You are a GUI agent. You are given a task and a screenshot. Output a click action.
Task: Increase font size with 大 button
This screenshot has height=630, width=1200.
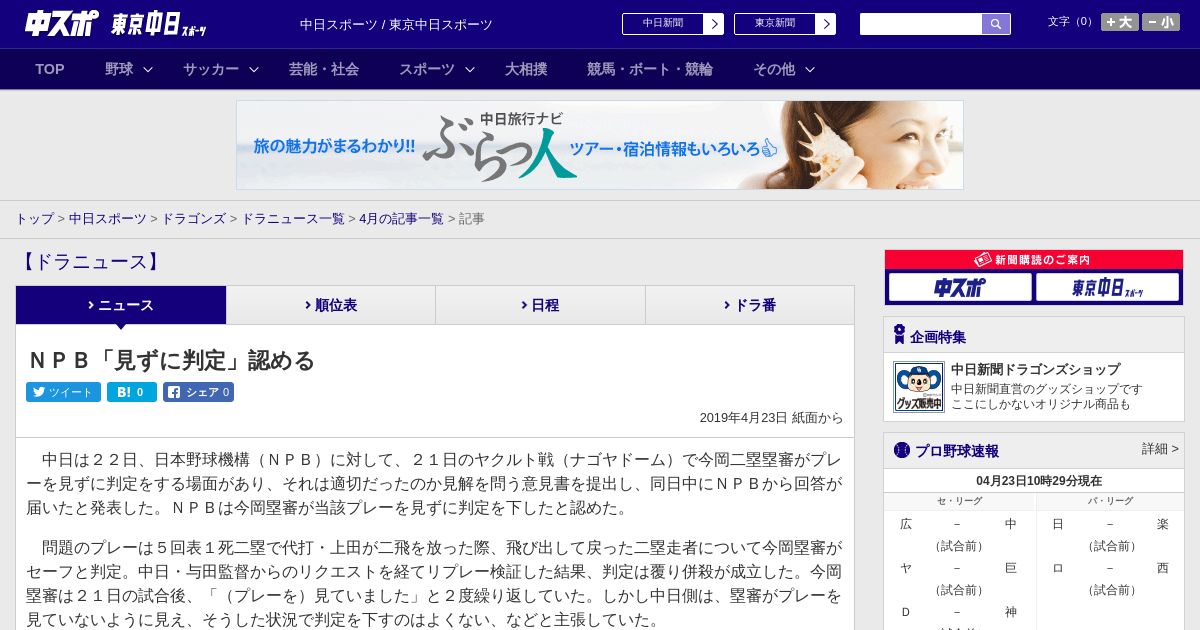click(1120, 22)
